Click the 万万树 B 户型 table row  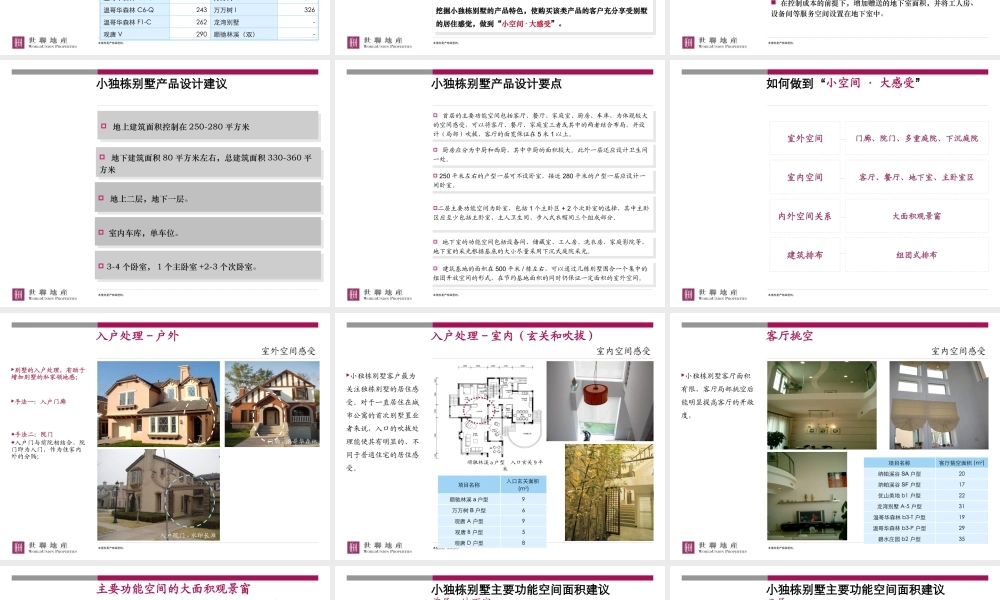[492, 510]
